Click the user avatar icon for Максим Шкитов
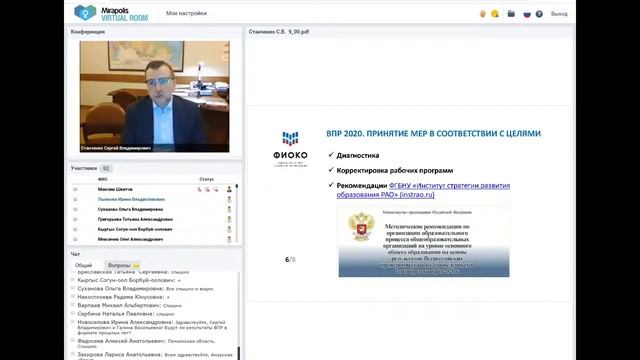The height and width of the screenshot is (360, 640). [x=229, y=189]
